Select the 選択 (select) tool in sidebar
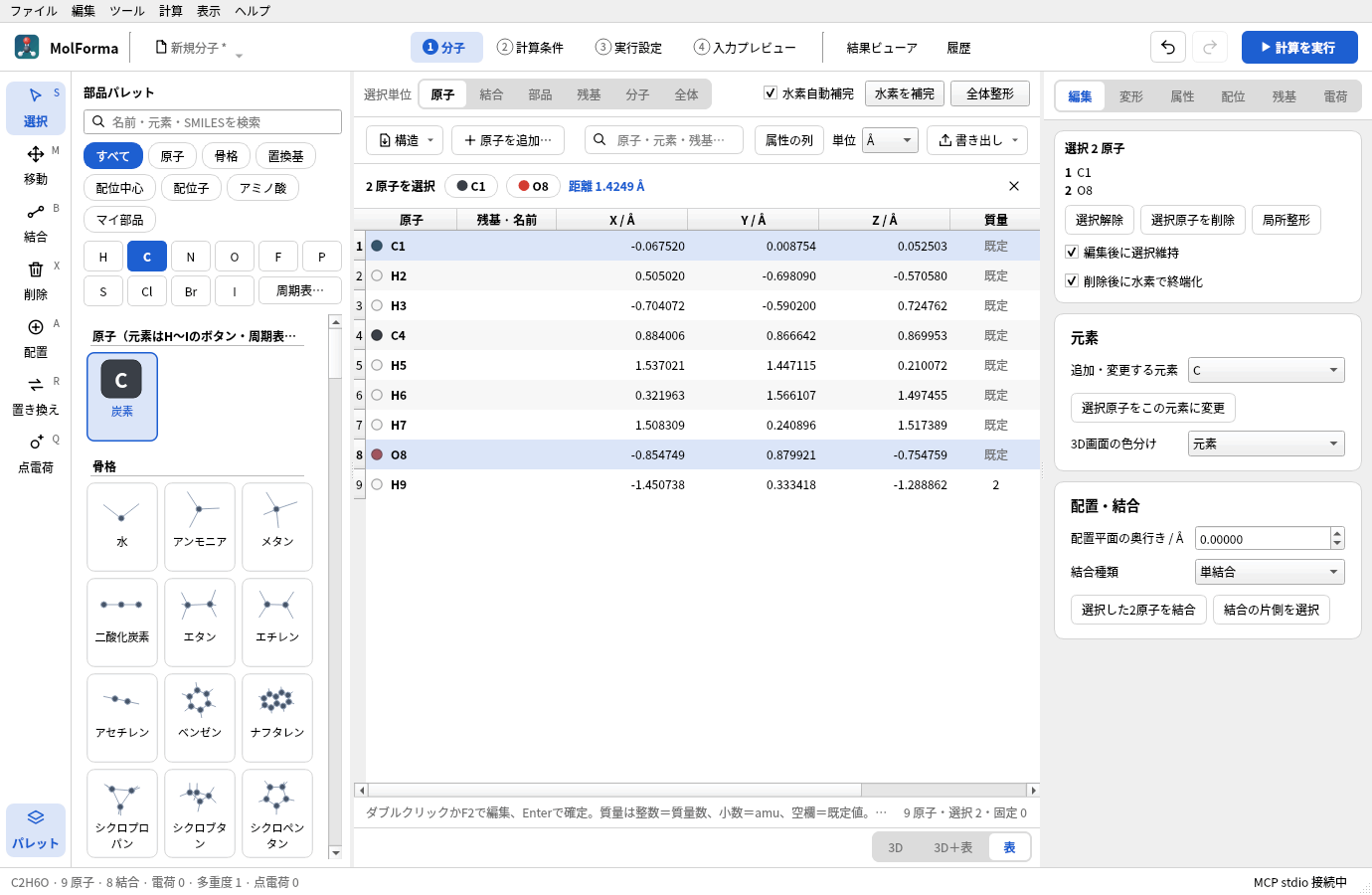The height and width of the screenshot is (895, 1372). click(36, 107)
